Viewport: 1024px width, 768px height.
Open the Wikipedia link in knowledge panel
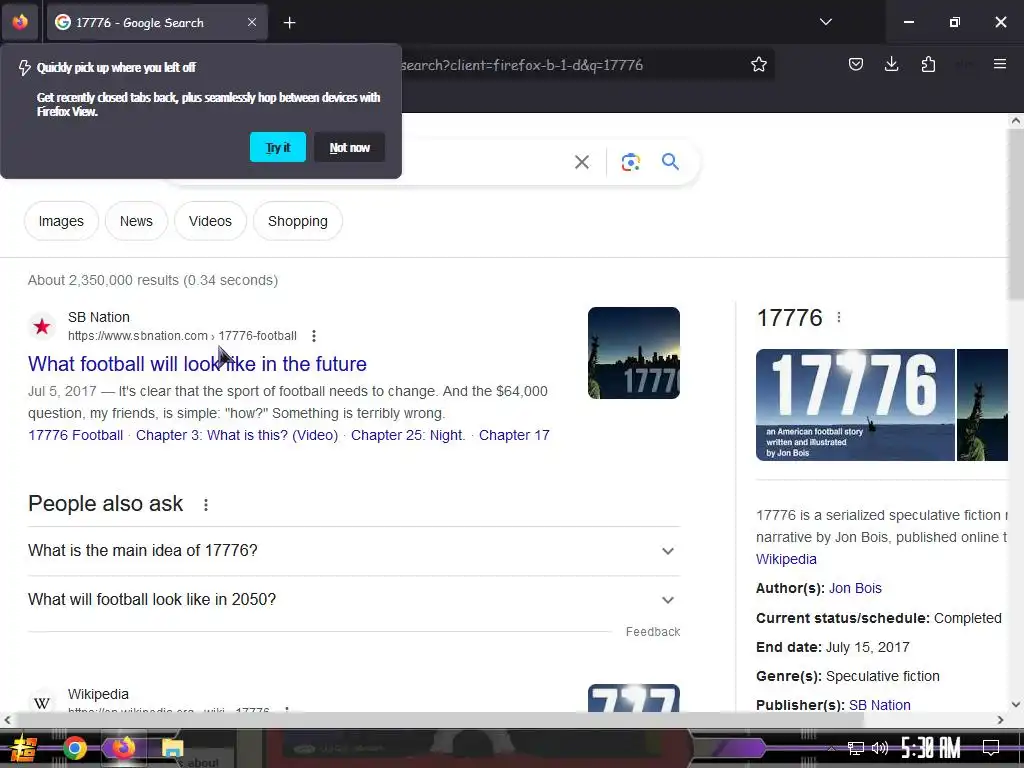786,559
